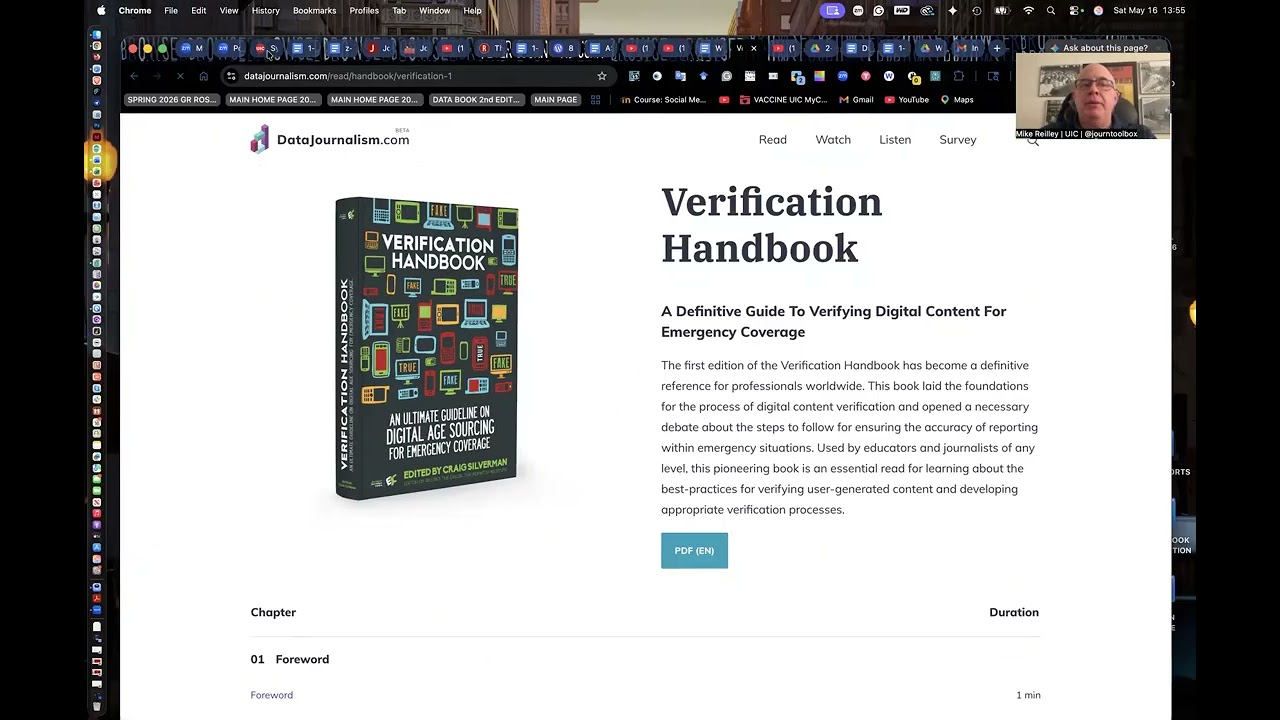Image resolution: width=1280 pixels, height=720 pixels.
Task: Open the Listen section
Action: tap(895, 140)
